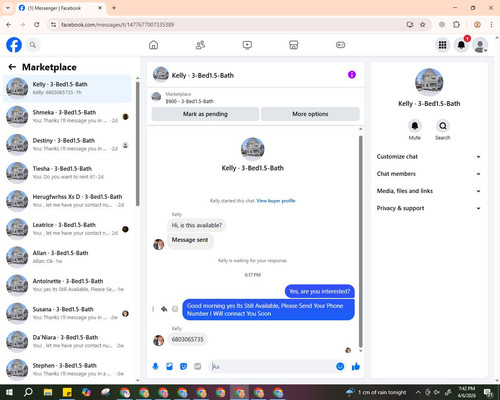Search in conversation with Kelly
Viewport: 500px width, 400px height.
click(443, 126)
